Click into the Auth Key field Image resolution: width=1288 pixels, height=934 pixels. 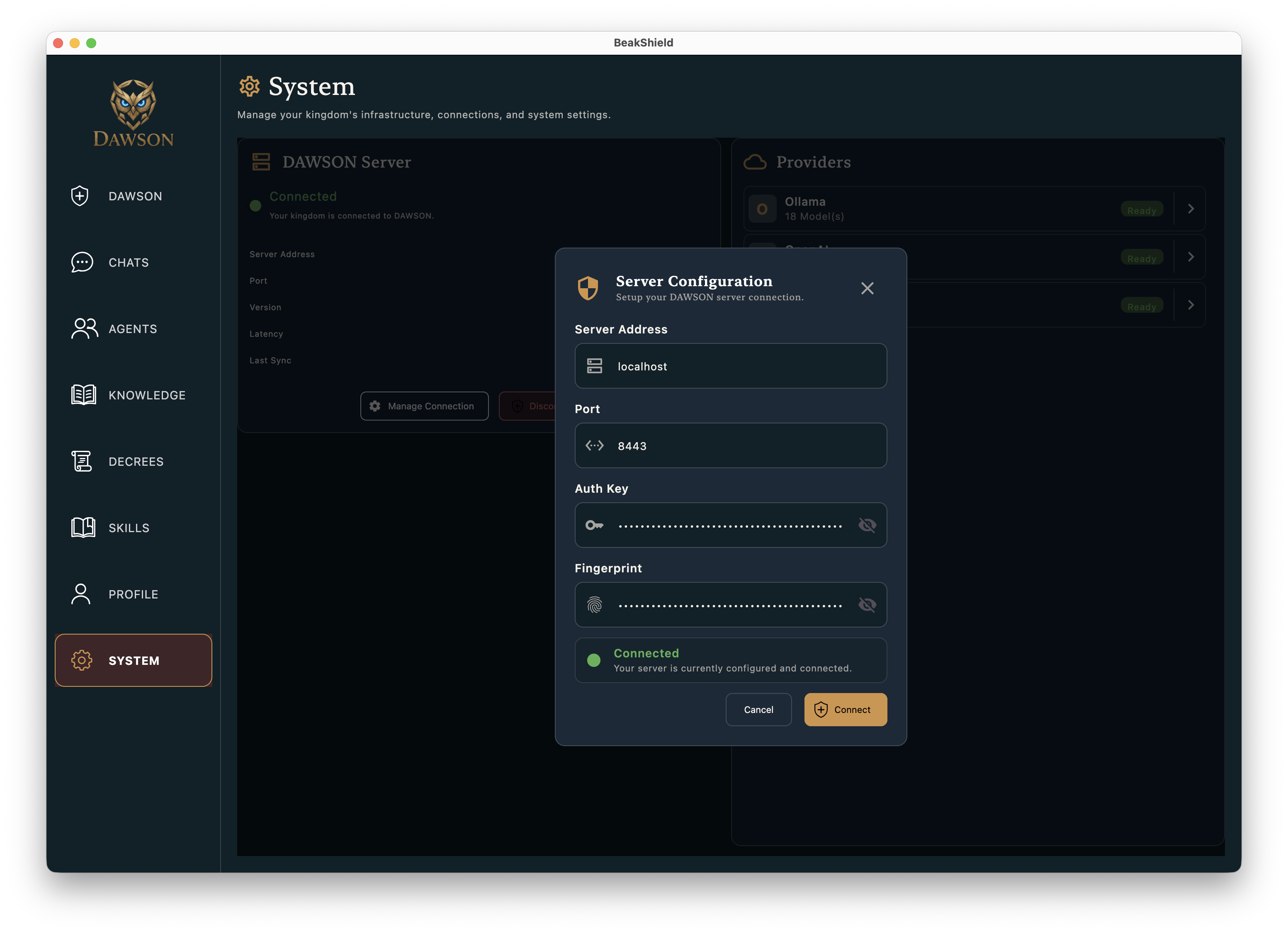click(731, 525)
